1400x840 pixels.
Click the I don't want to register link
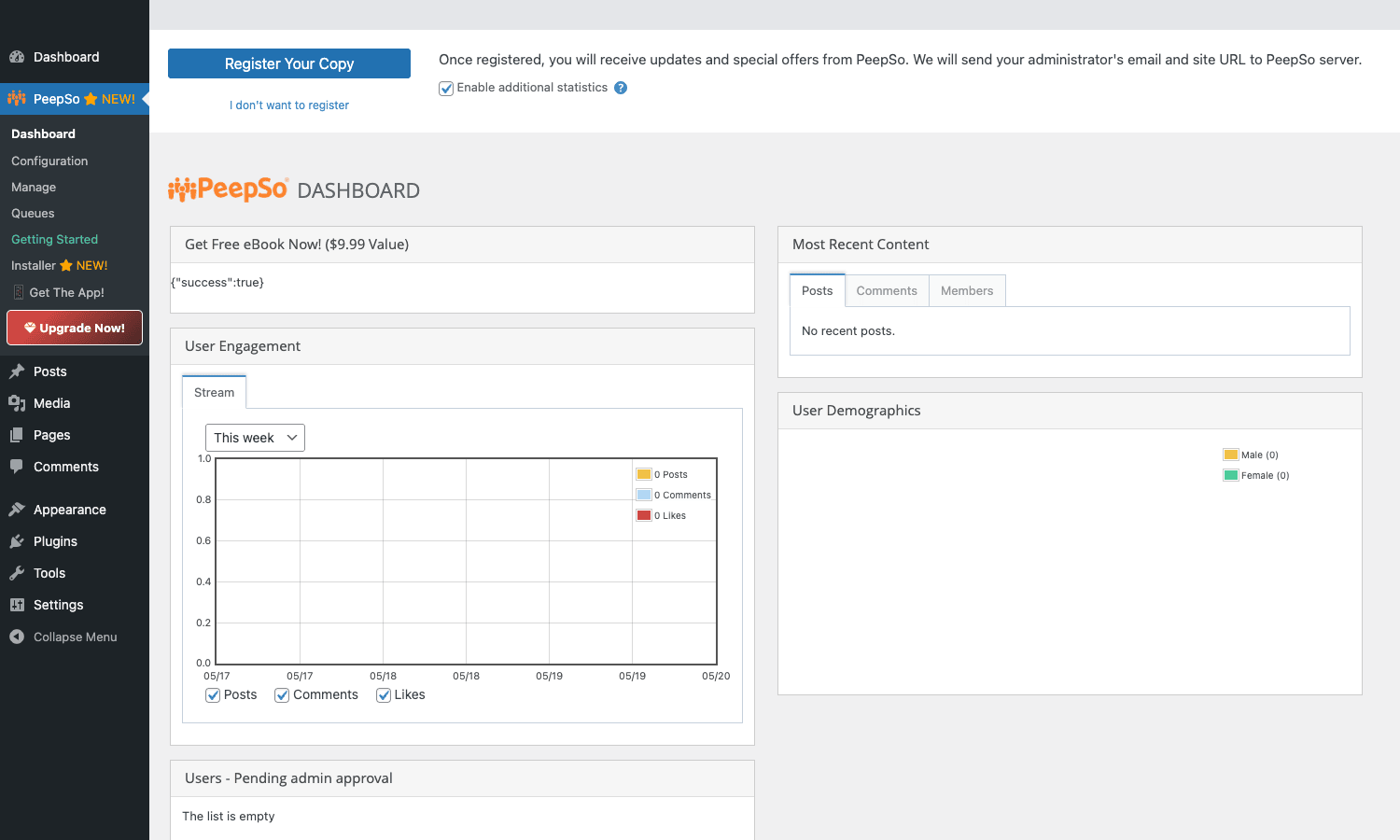(x=289, y=105)
